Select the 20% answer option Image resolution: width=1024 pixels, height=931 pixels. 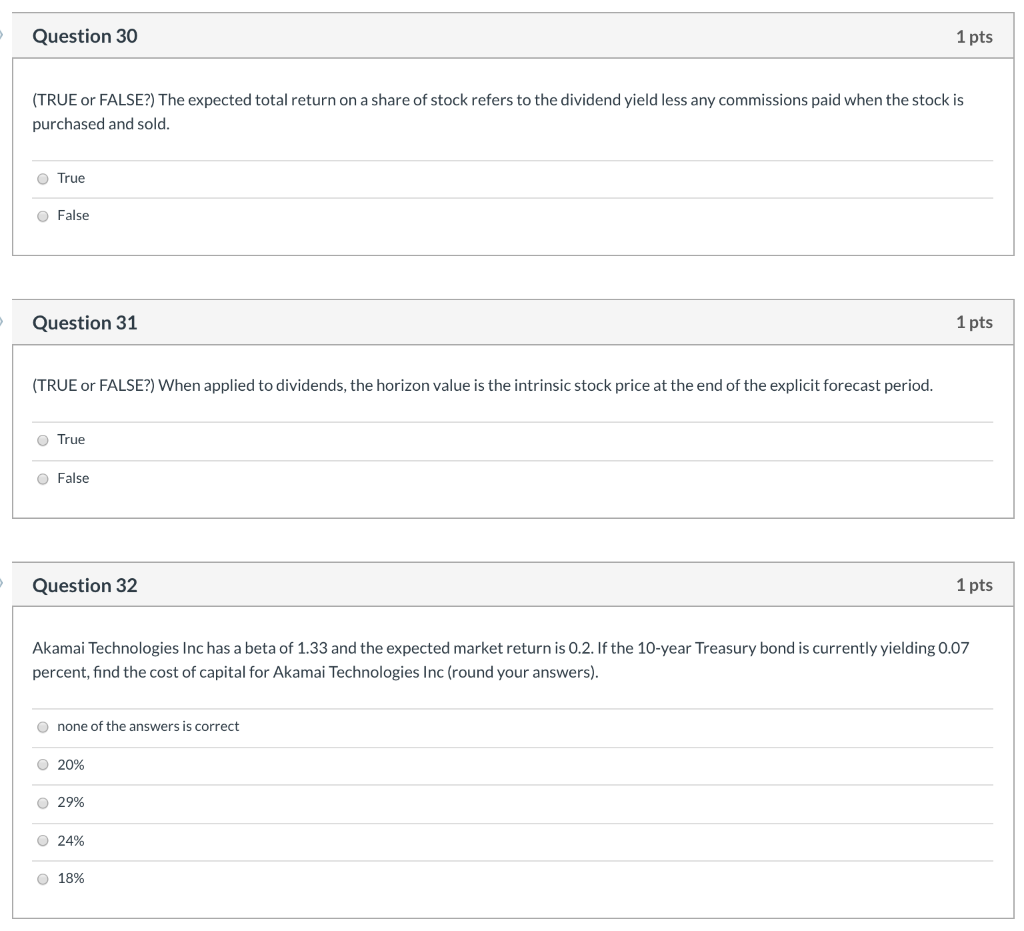43,765
